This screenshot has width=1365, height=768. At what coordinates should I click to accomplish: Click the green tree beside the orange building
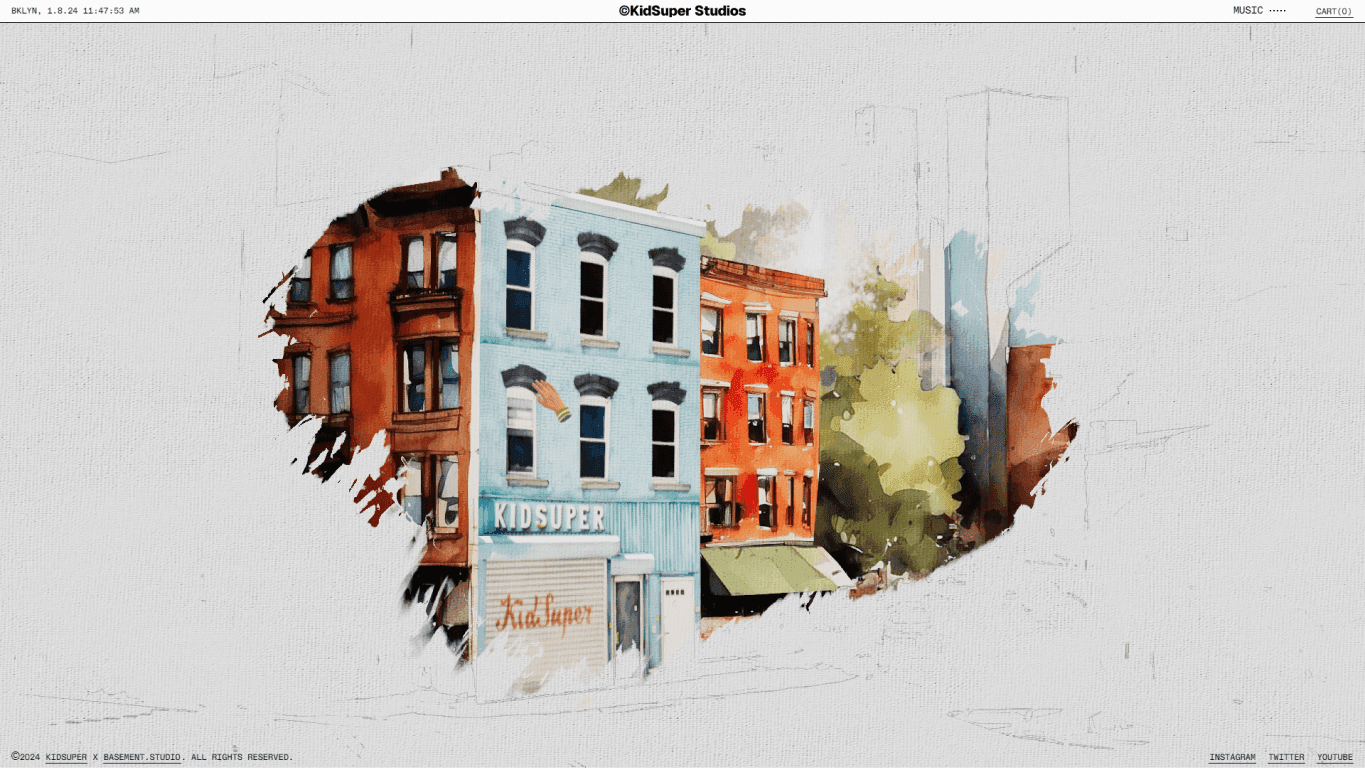[x=885, y=430]
